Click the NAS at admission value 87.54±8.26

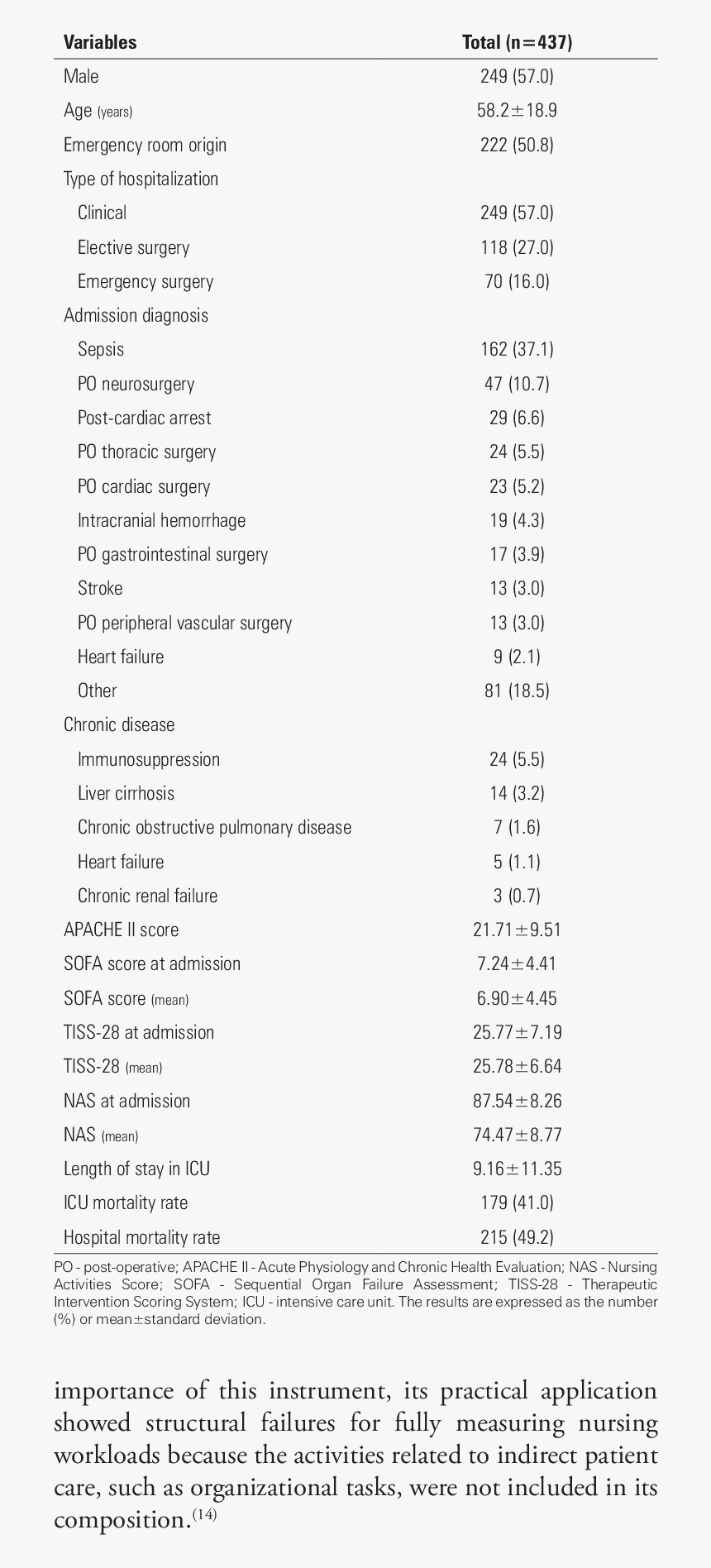click(517, 1101)
